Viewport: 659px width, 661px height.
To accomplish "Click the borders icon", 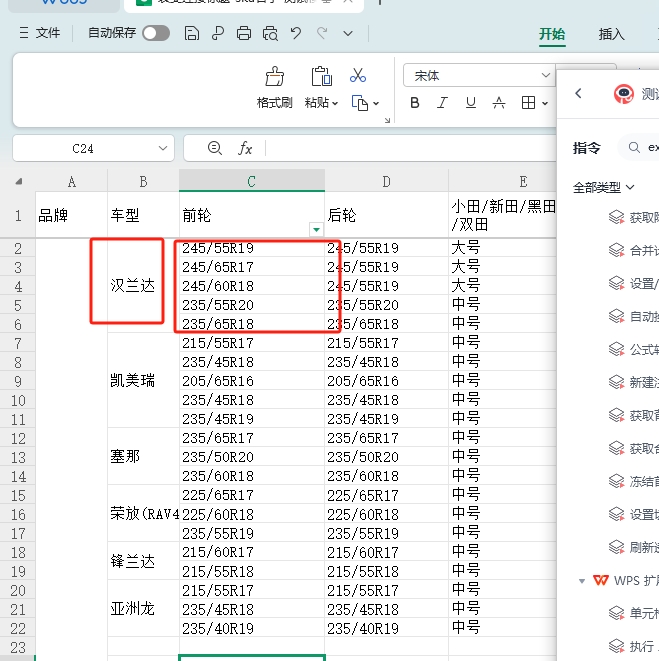I will click(528, 103).
